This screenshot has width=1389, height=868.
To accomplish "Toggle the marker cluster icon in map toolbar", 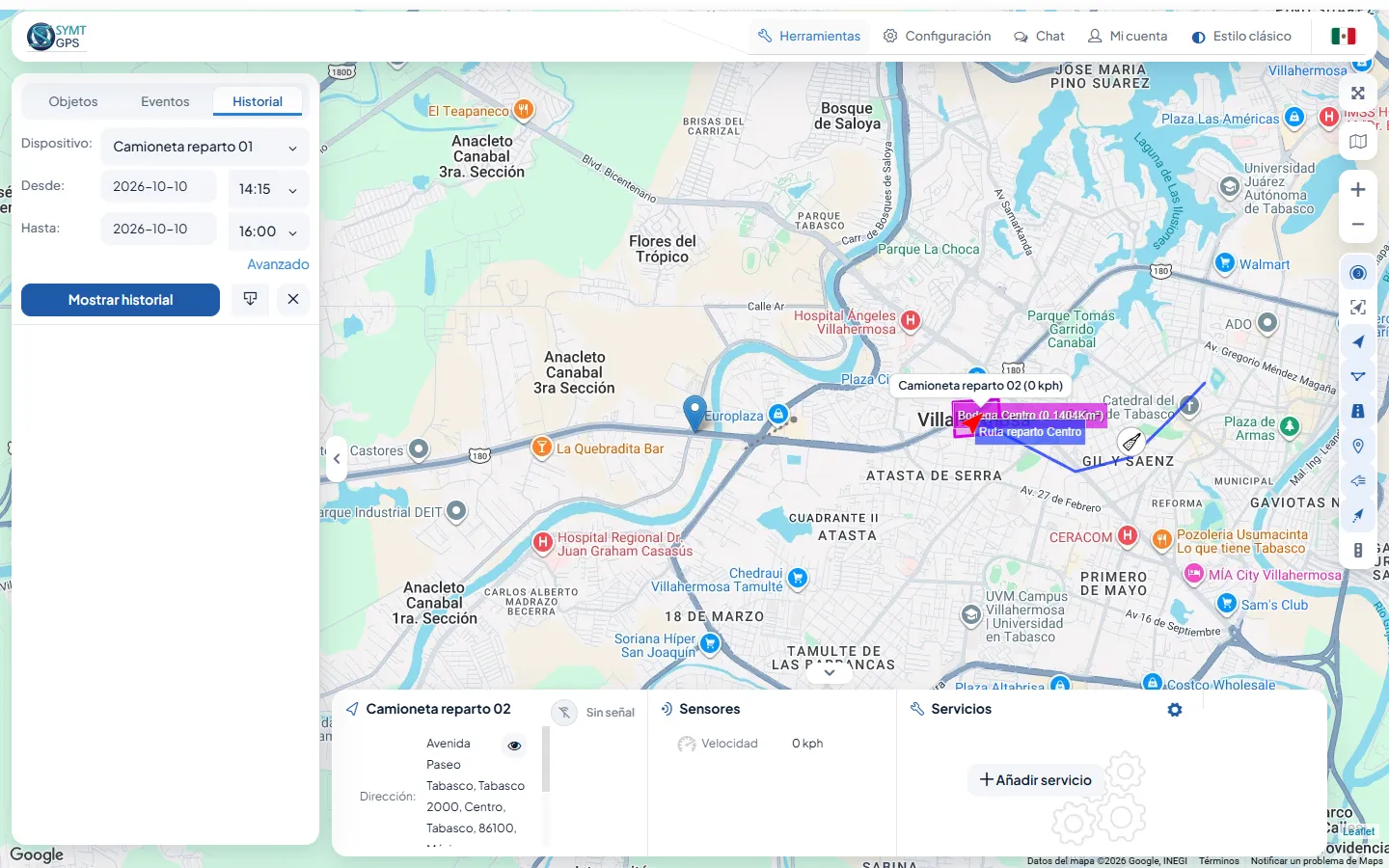I will pyautogui.click(x=1358, y=273).
